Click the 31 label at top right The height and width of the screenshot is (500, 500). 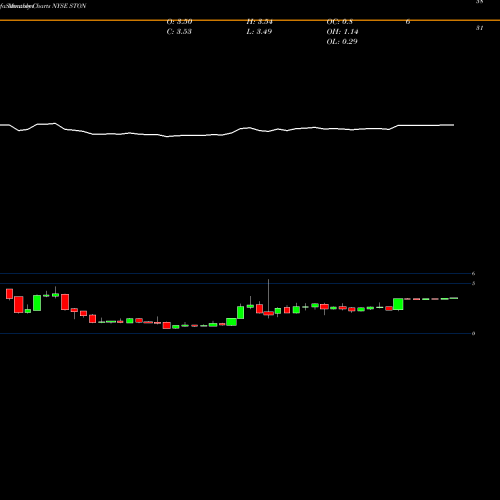pyautogui.click(x=479, y=28)
